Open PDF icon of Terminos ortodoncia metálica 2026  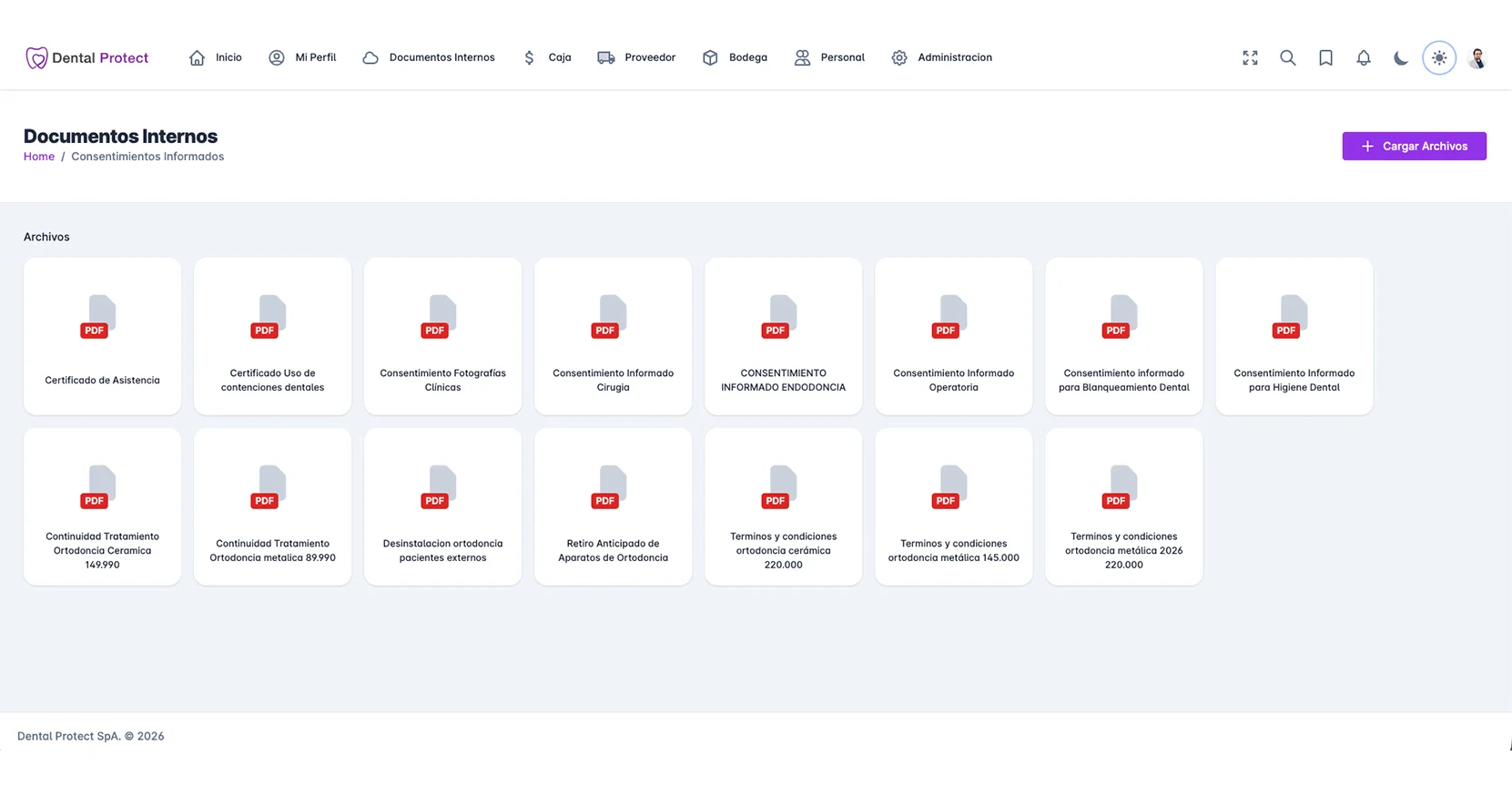coord(1120,487)
